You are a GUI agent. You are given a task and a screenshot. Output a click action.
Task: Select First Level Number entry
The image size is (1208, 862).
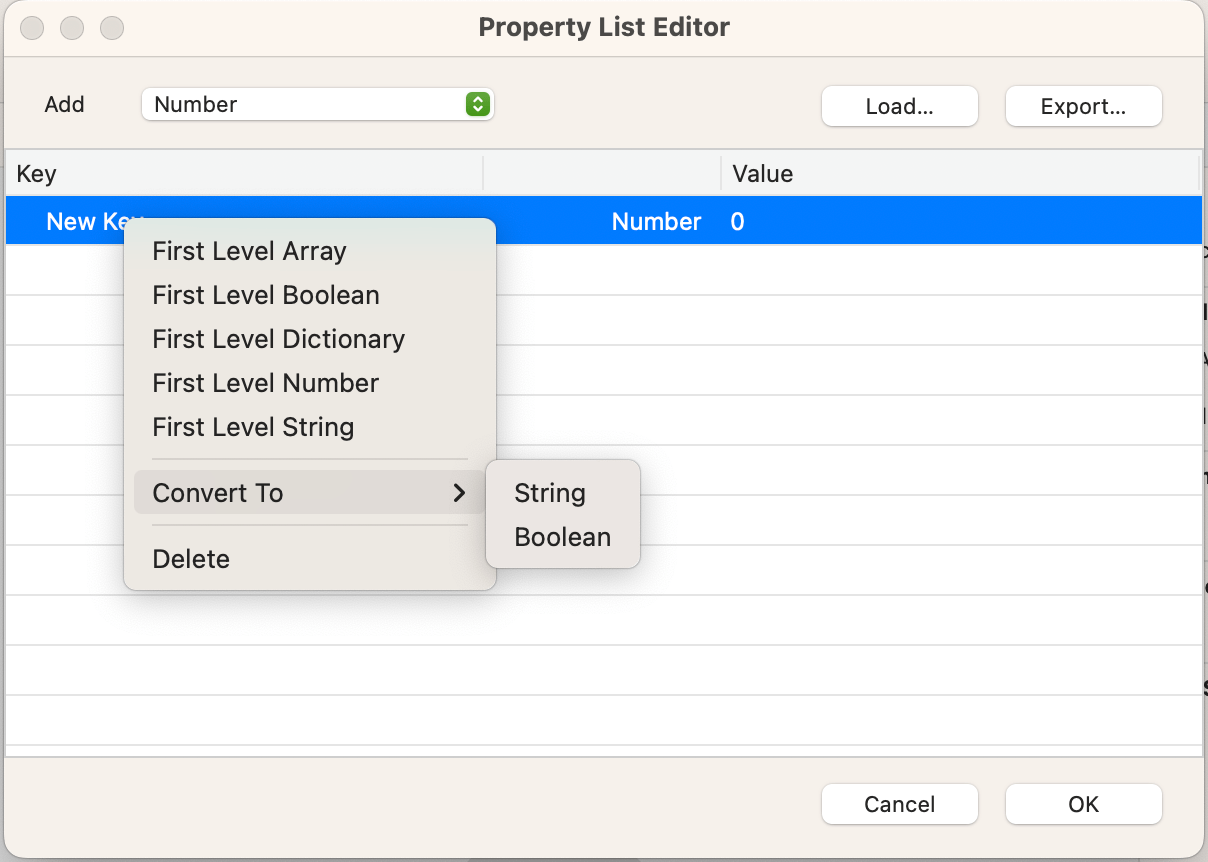(x=265, y=383)
